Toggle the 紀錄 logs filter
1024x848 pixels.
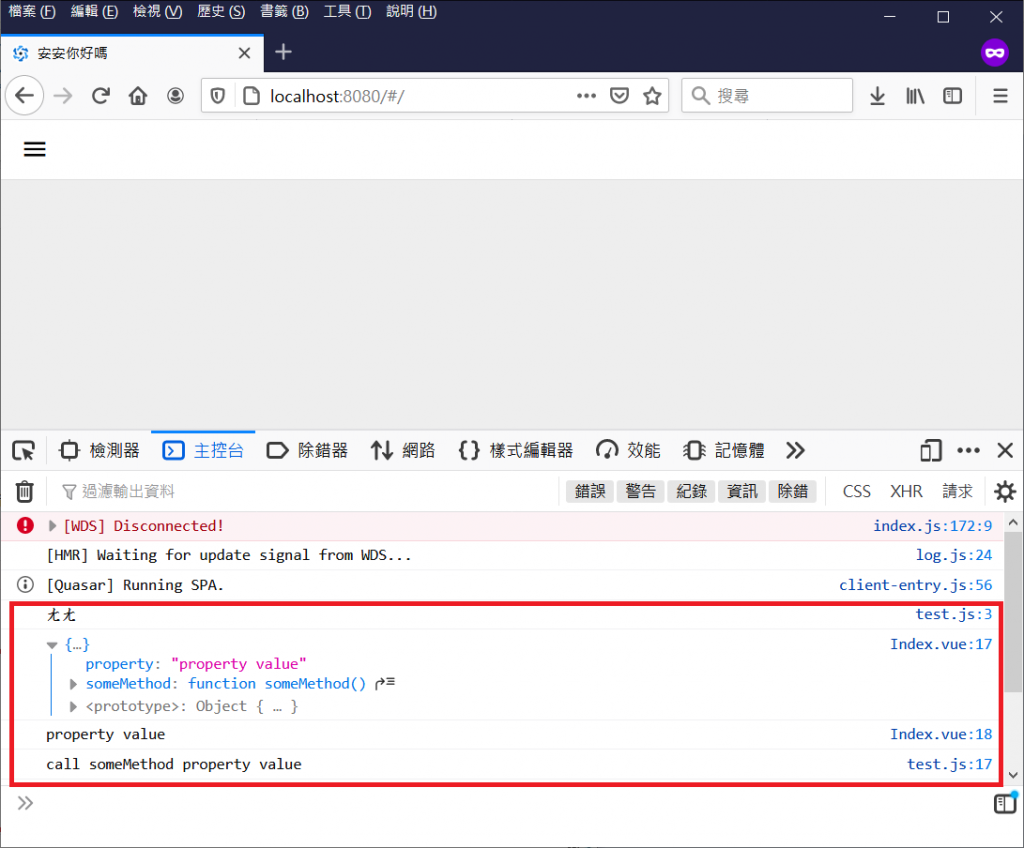pos(691,491)
